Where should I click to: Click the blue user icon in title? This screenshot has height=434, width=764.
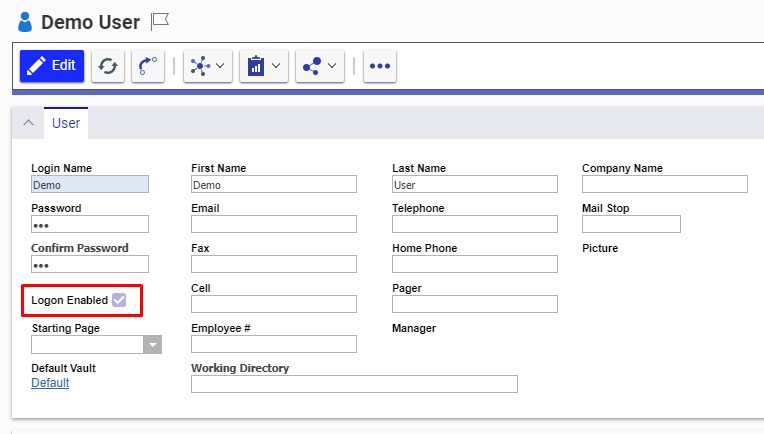point(25,22)
